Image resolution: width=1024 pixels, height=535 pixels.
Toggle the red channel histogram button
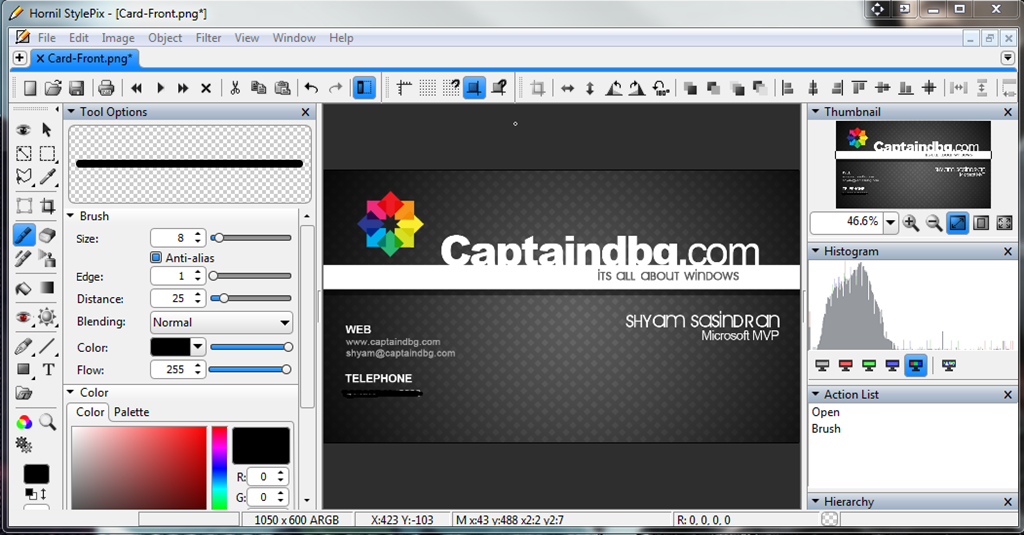pyautogui.click(x=846, y=365)
